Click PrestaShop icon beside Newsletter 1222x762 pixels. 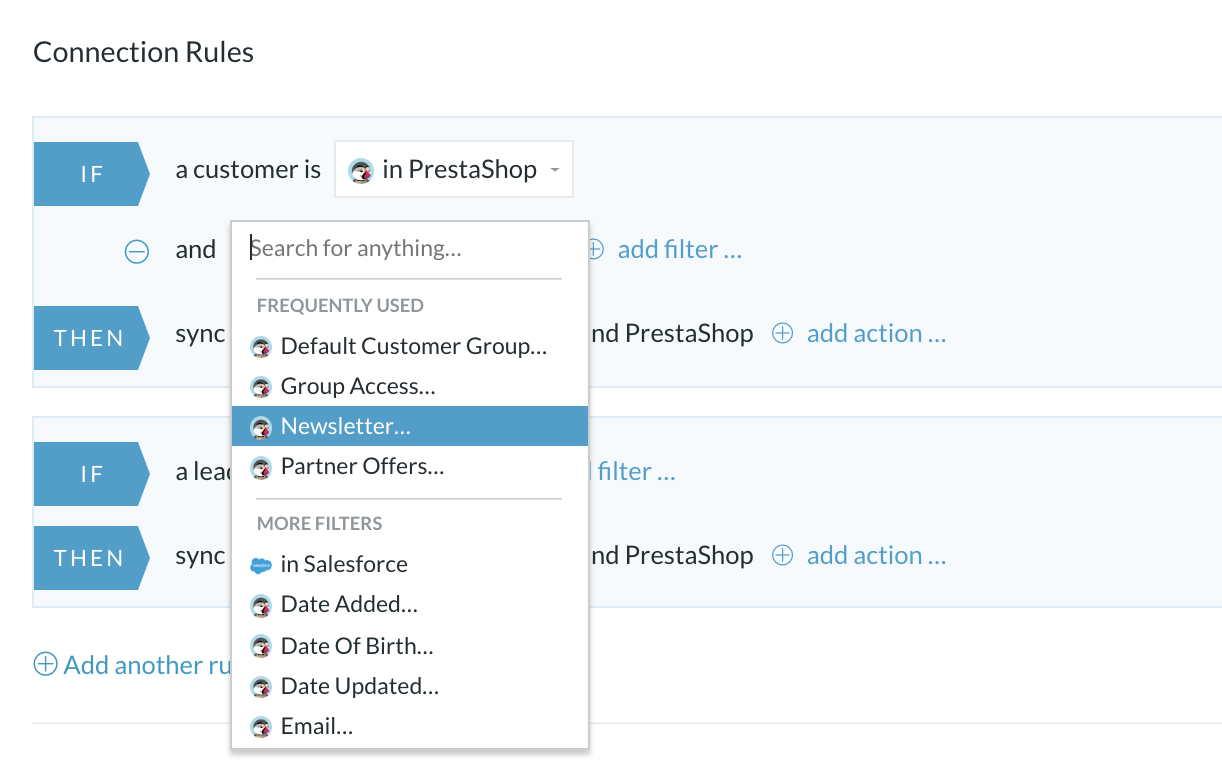click(x=261, y=427)
